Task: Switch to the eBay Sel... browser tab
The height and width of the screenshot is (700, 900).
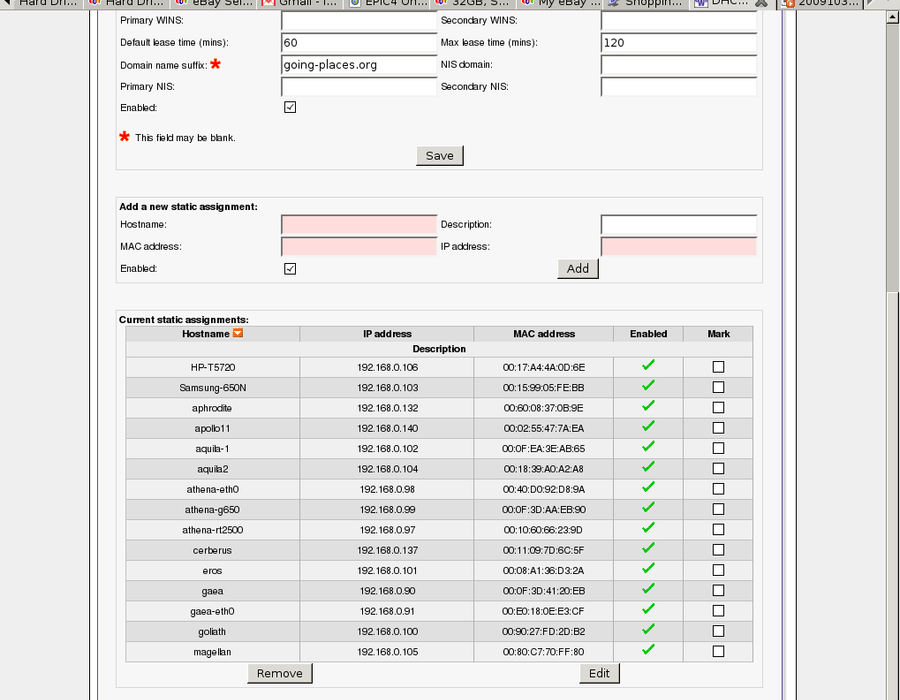Action: pyautogui.click(x=214, y=3)
